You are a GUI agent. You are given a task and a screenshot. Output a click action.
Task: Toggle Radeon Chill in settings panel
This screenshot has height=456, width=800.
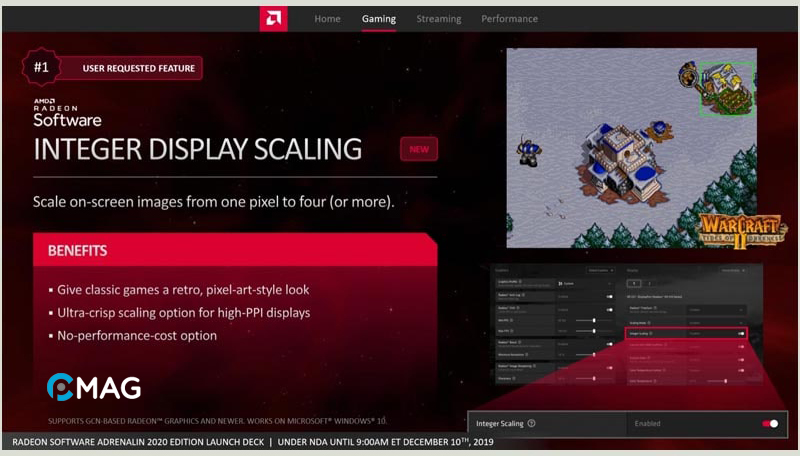610,310
